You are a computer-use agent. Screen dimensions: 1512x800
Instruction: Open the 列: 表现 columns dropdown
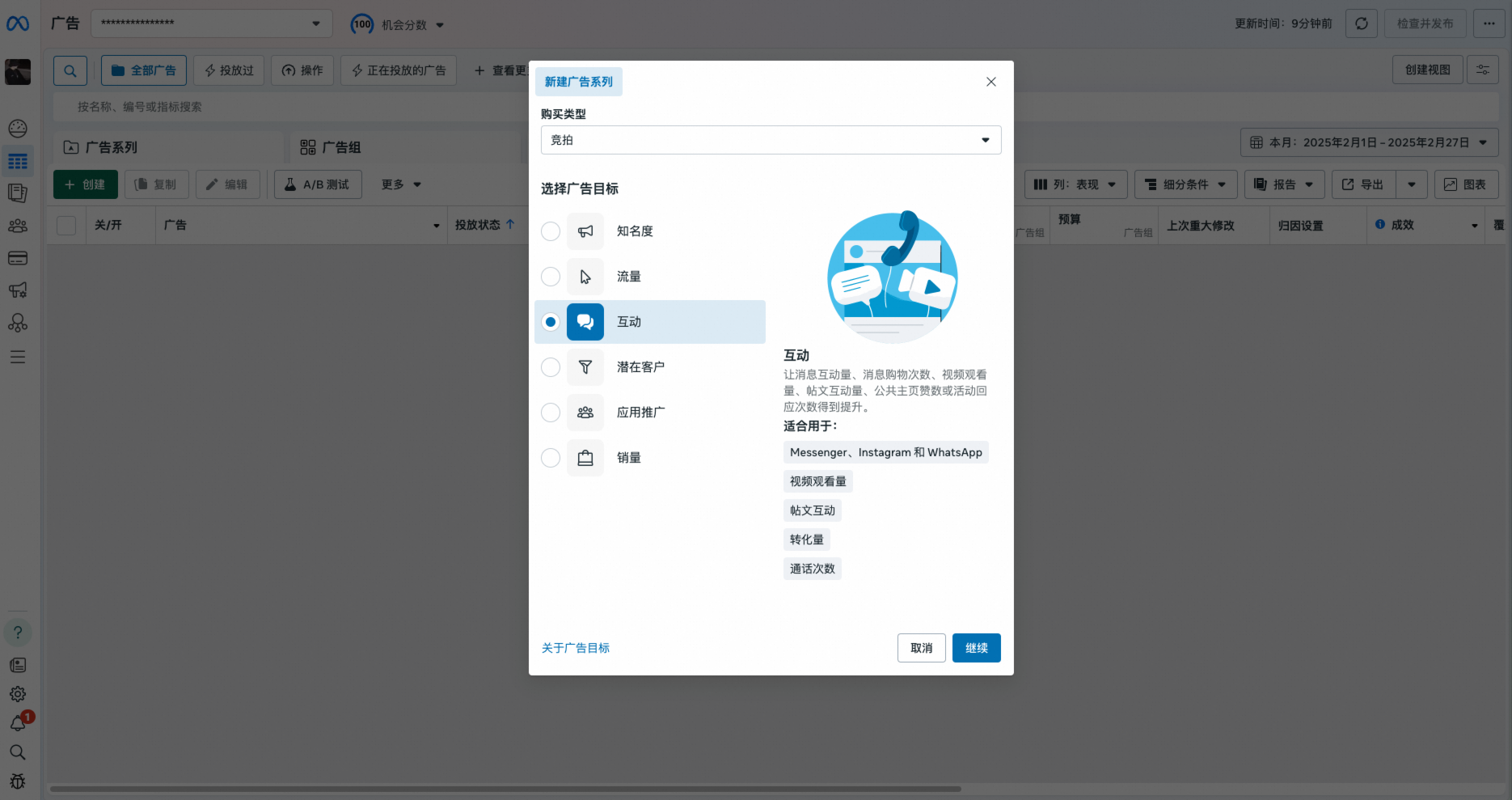(1076, 184)
